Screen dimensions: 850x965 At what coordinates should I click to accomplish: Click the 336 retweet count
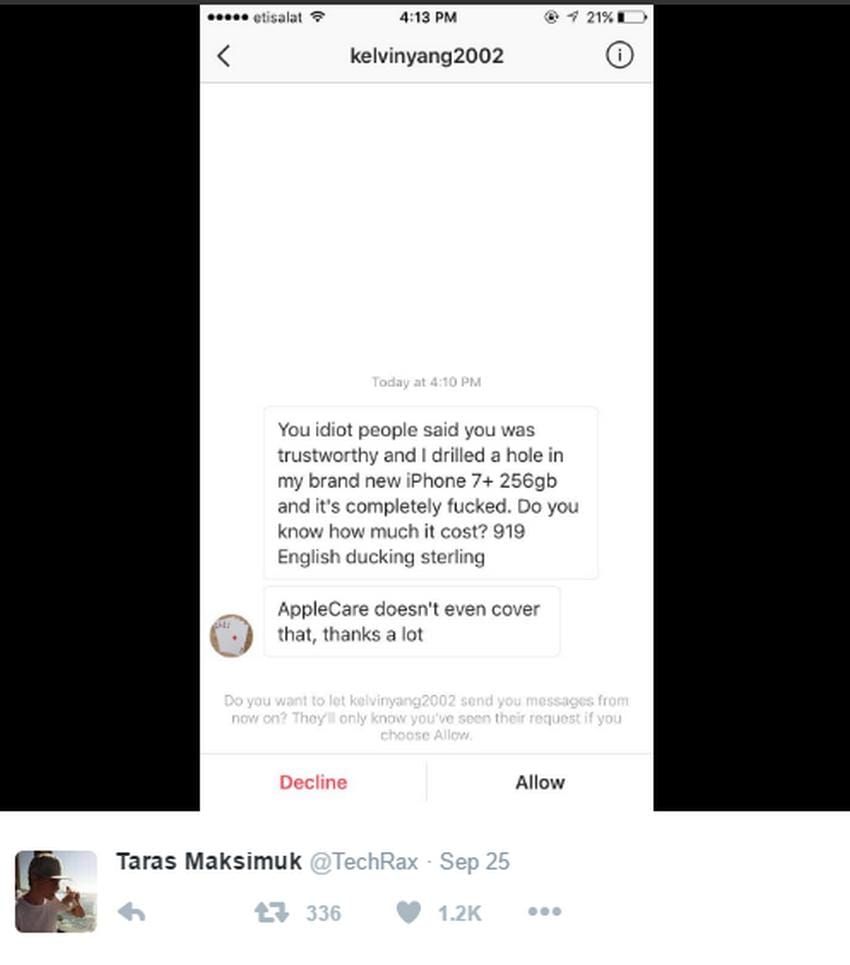[324, 913]
